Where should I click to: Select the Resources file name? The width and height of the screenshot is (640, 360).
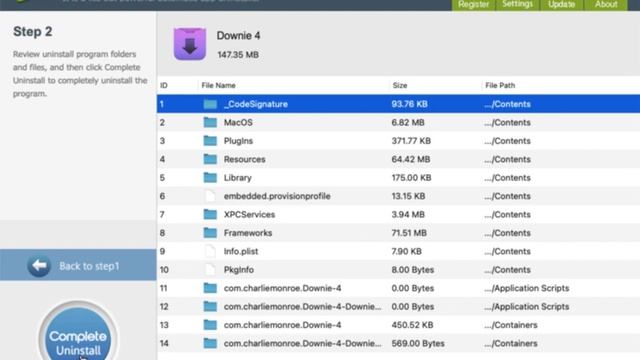244,159
